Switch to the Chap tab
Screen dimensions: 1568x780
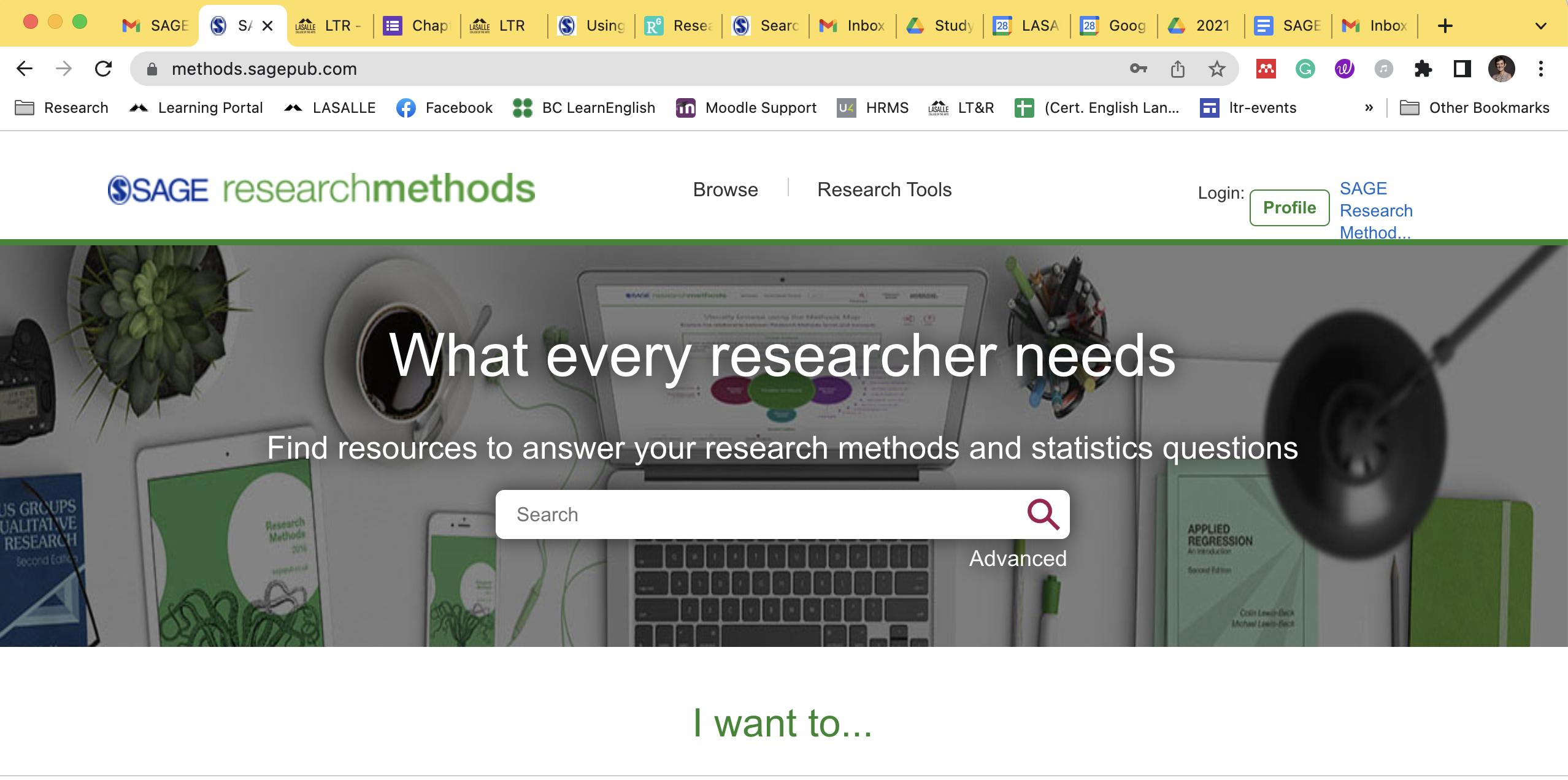[x=417, y=26]
